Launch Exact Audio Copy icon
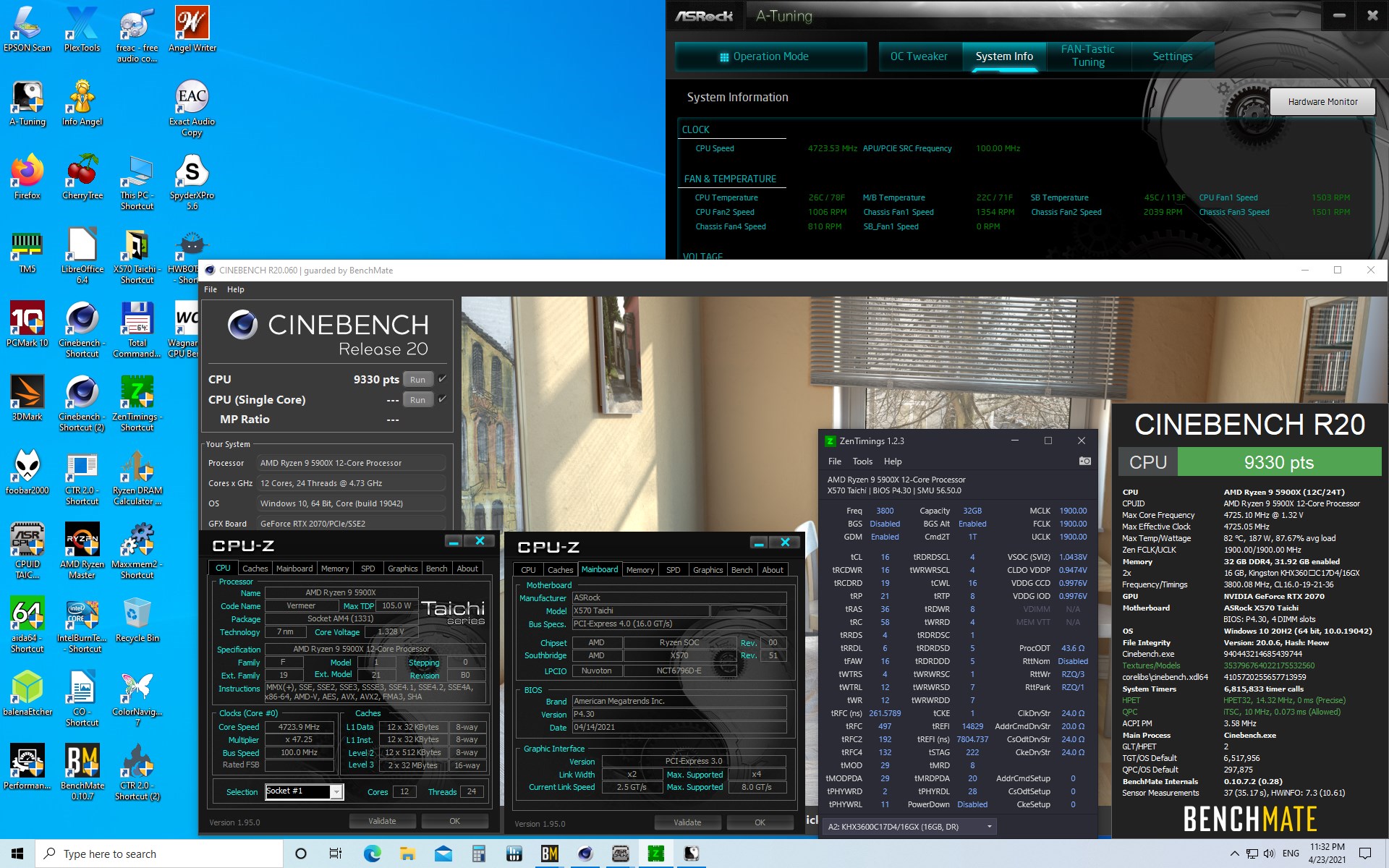Viewport: 1389px width, 868px height. click(192, 109)
